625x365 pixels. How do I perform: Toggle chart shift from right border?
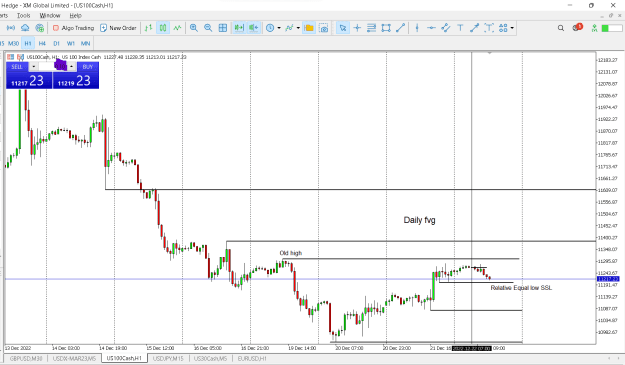[x=254, y=28]
